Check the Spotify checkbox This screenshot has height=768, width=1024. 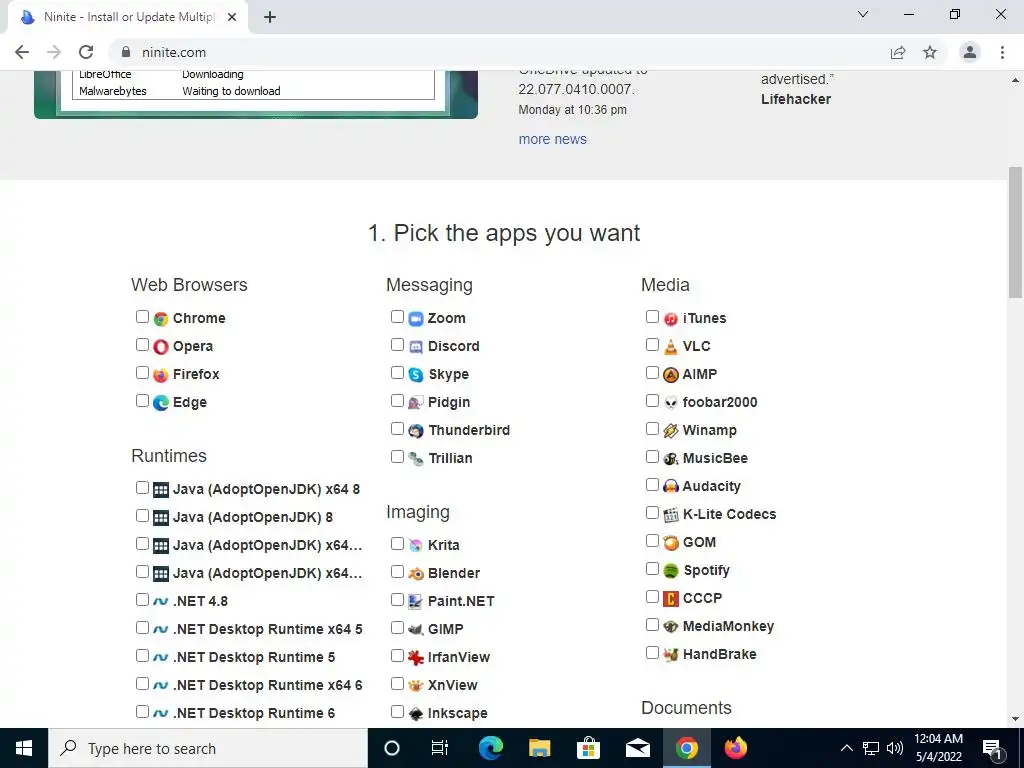(652, 569)
